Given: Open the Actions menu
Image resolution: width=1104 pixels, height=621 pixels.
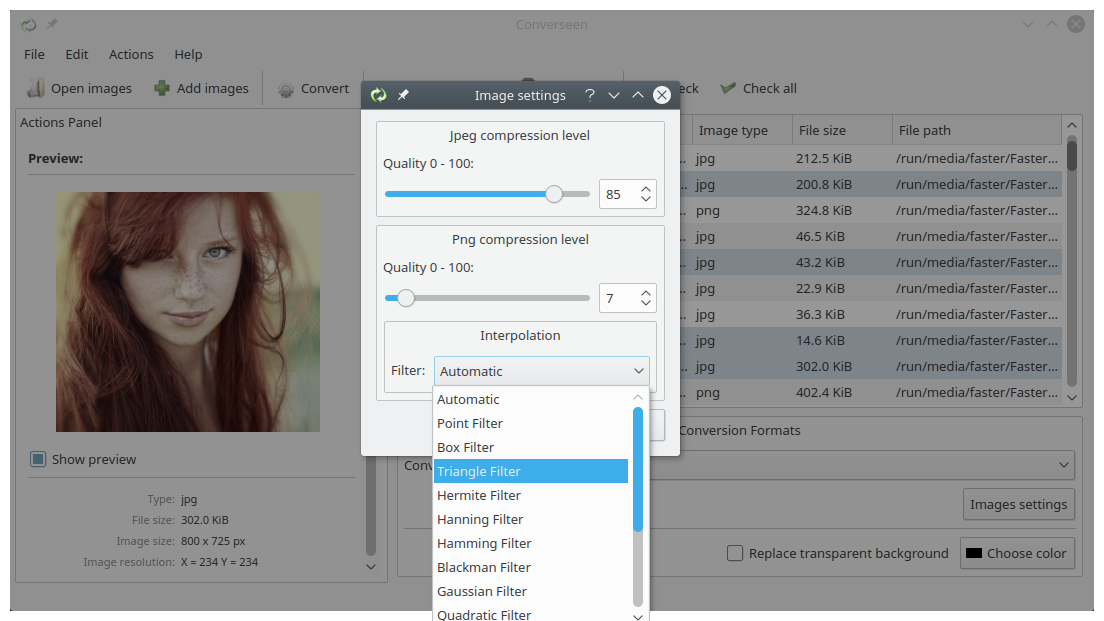Looking at the screenshot, I should click(x=131, y=54).
